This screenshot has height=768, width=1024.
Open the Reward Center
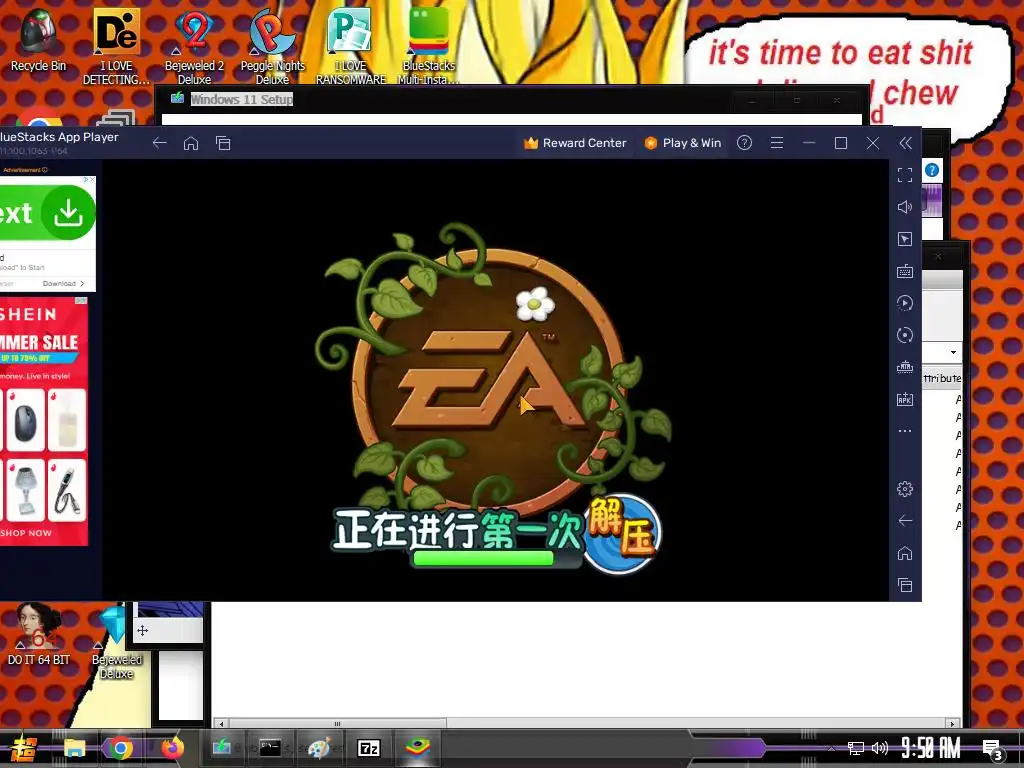tap(575, 143)
